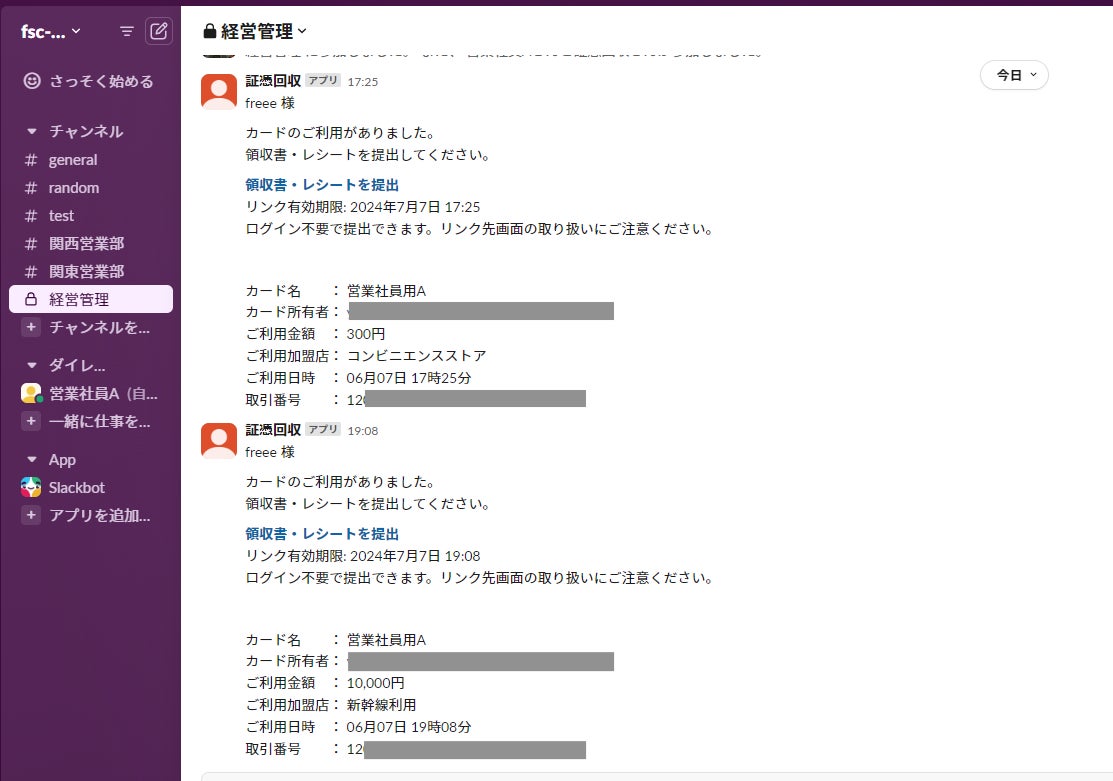Collapse the App section in the sidebar

pos(31,460)
